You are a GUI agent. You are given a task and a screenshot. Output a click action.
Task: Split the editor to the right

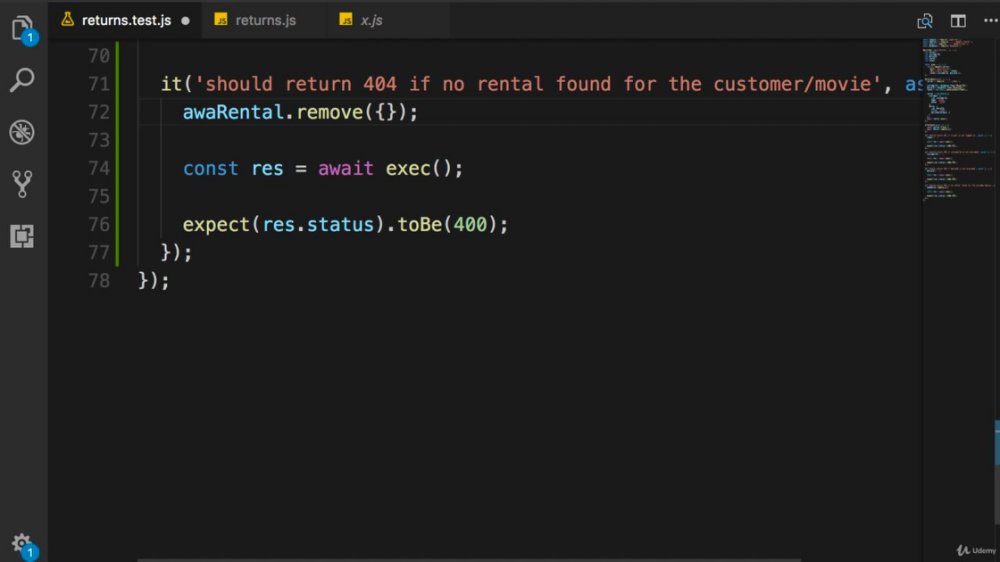point(958,21)
